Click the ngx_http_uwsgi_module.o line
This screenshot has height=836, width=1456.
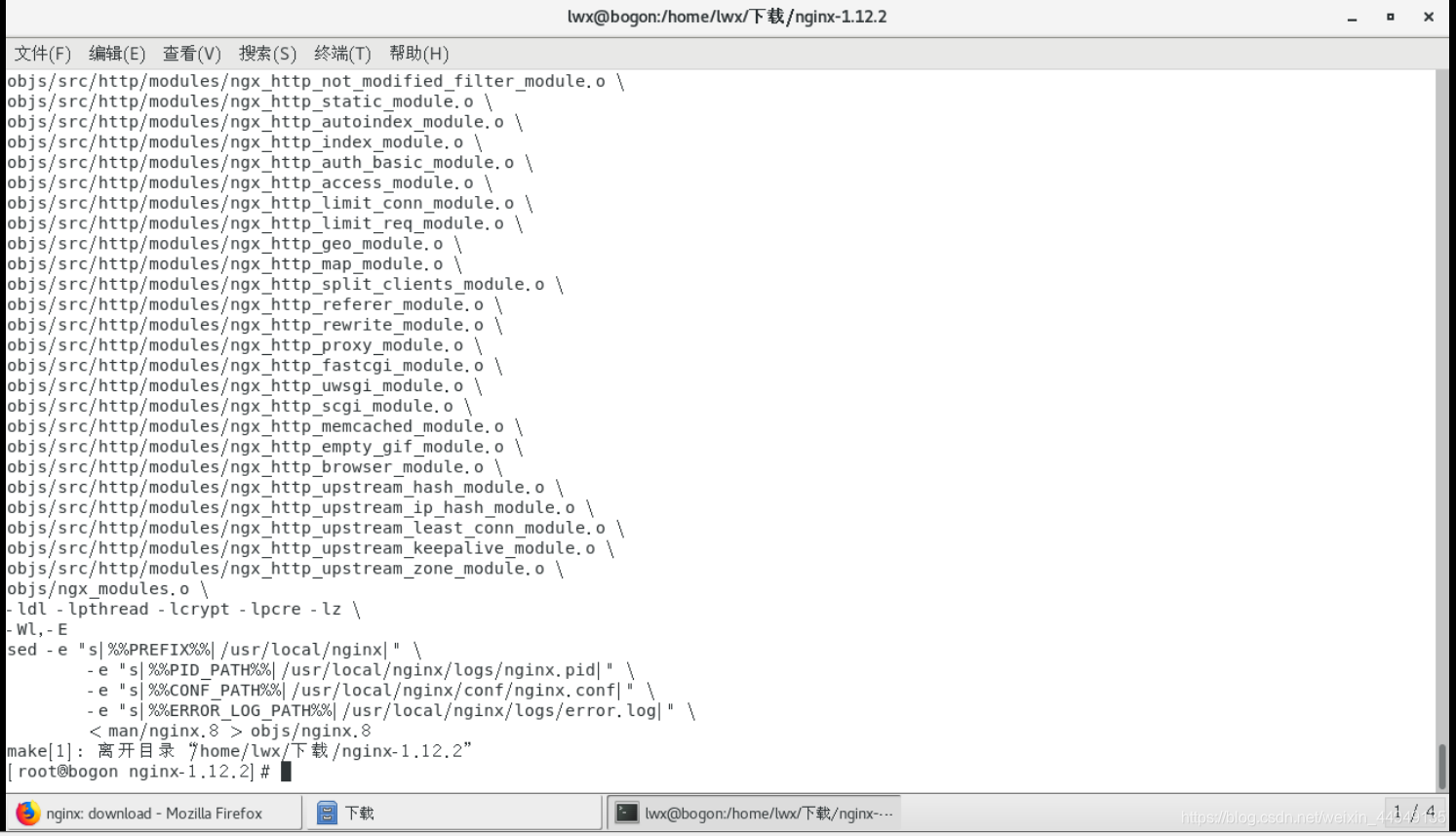pyautogui.click(x=245, y=386)
